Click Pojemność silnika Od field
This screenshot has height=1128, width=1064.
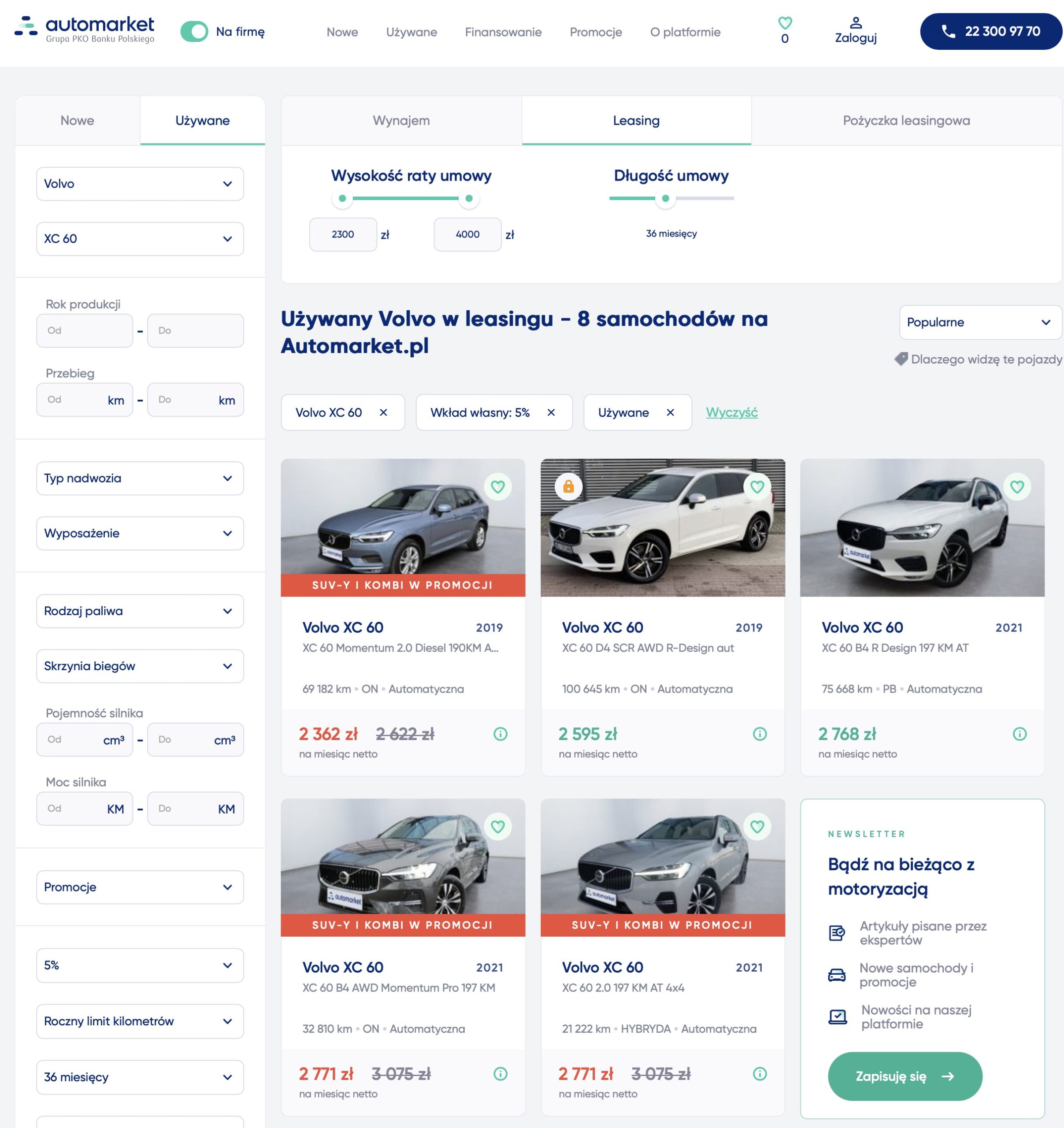(85, 740)
